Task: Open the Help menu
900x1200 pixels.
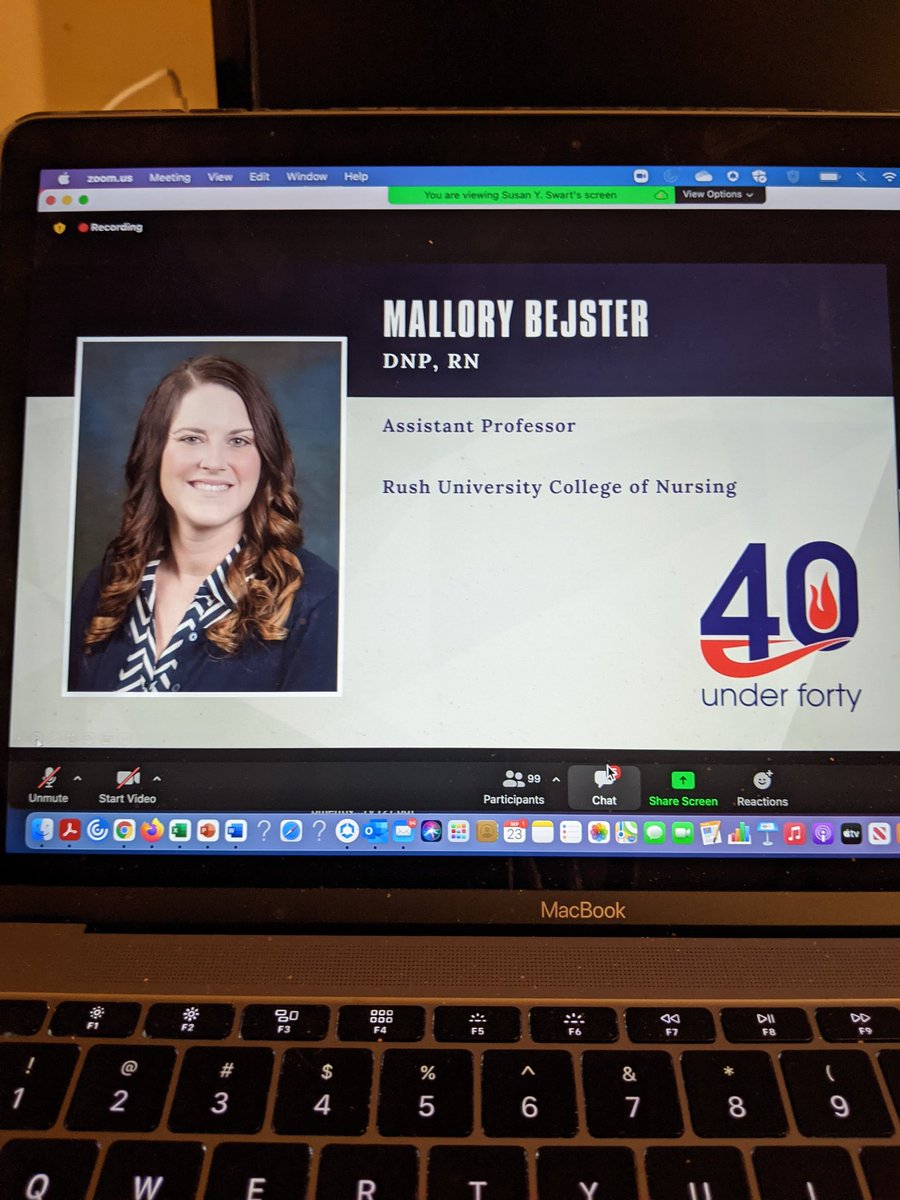Action: pos(356,177)
